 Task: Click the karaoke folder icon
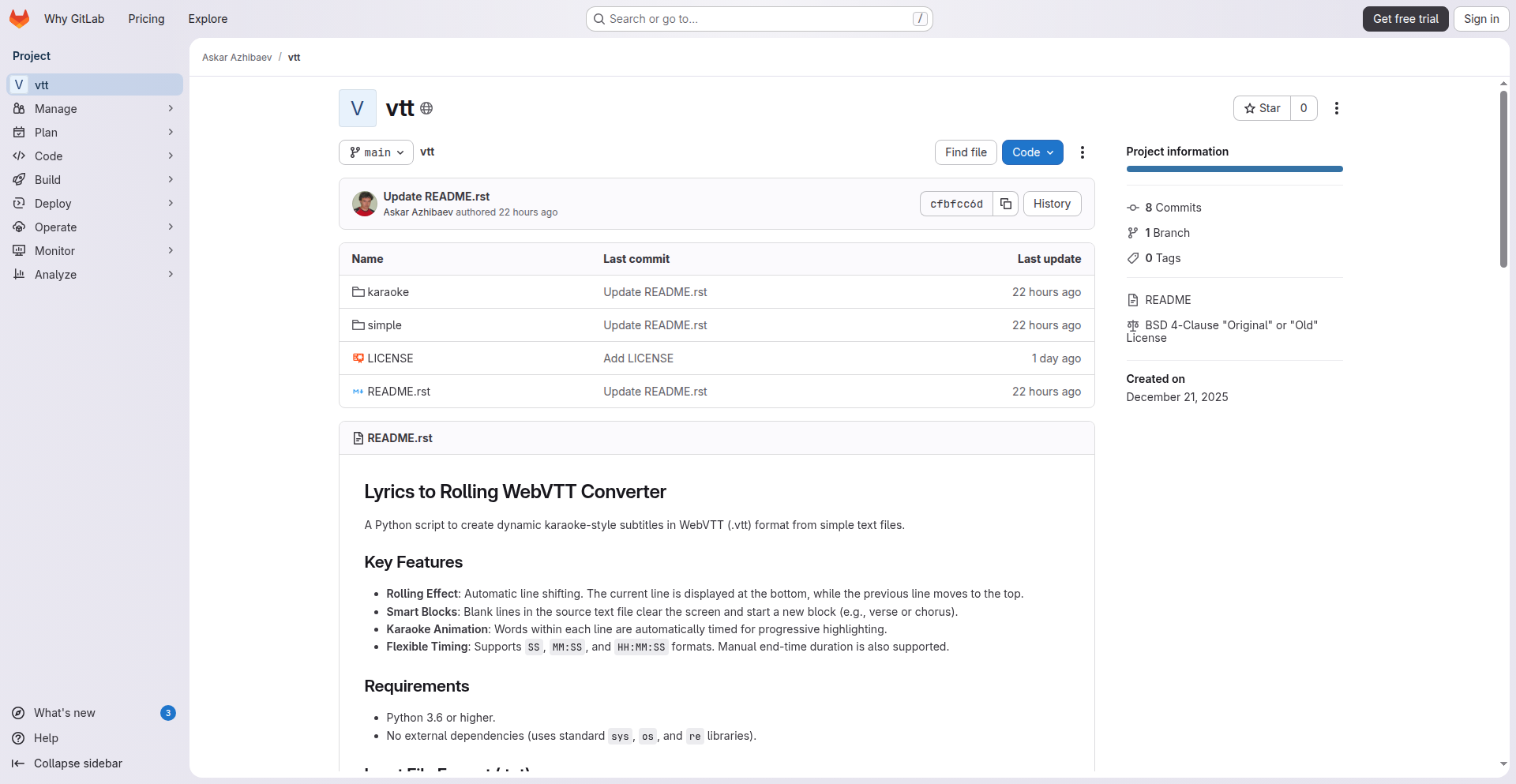[x=358, y=292]
